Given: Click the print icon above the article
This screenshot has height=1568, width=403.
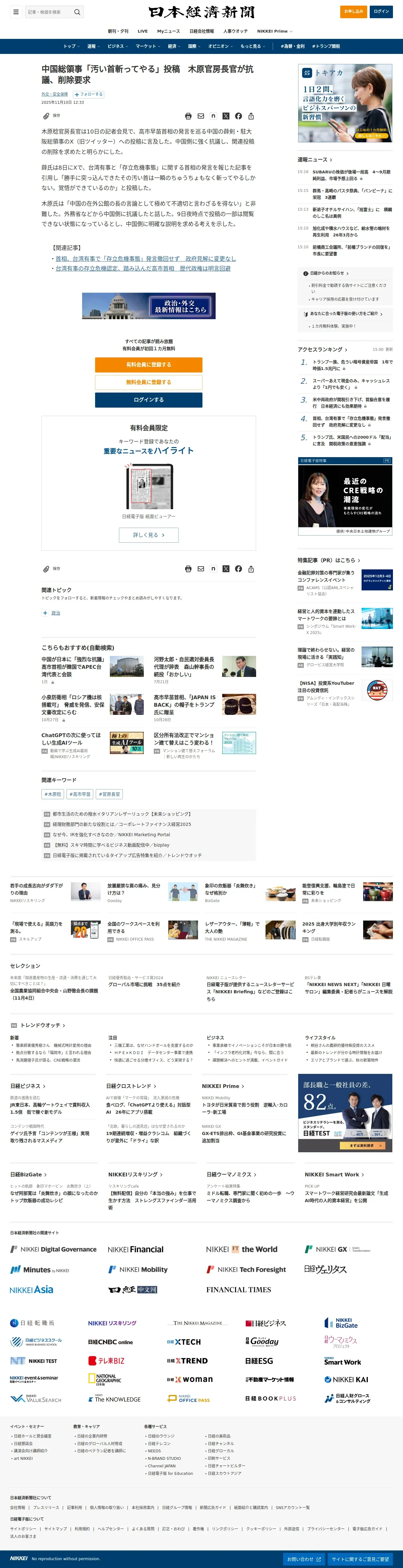Looking at the screenshot, I should (188, 116).
